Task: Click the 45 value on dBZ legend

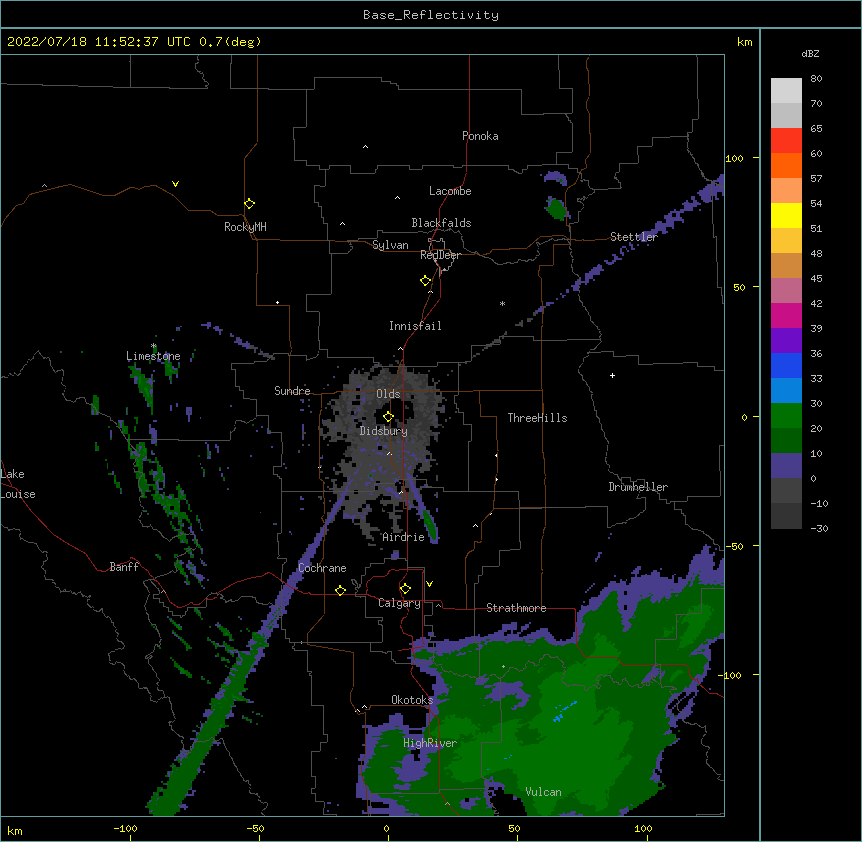Action: tap(816, 279)
